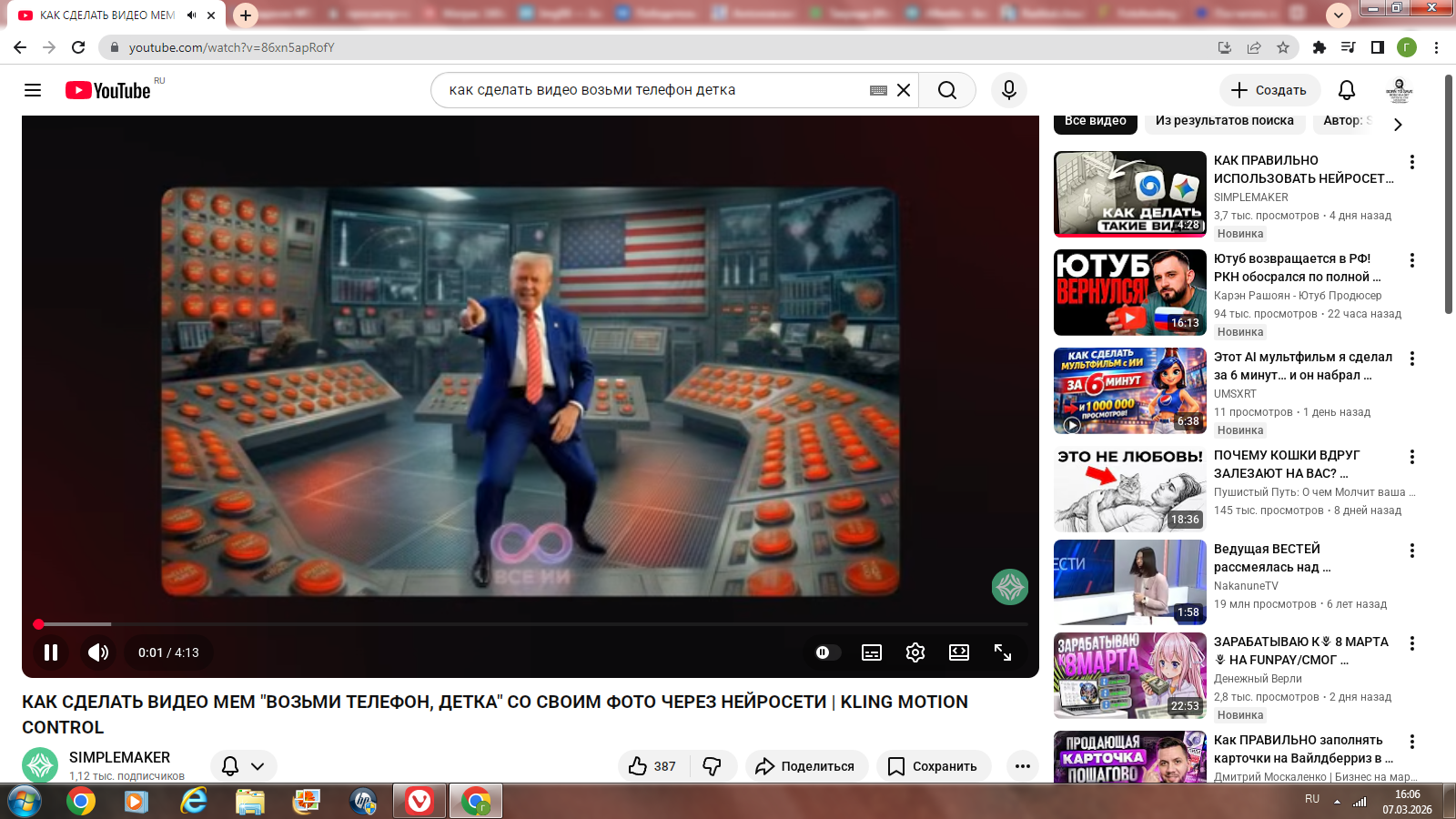Image resolution: width=1456 pixels, height=819 pixels.
Task: Open browser extensions puzzle icon
Action: point(1319,47)
